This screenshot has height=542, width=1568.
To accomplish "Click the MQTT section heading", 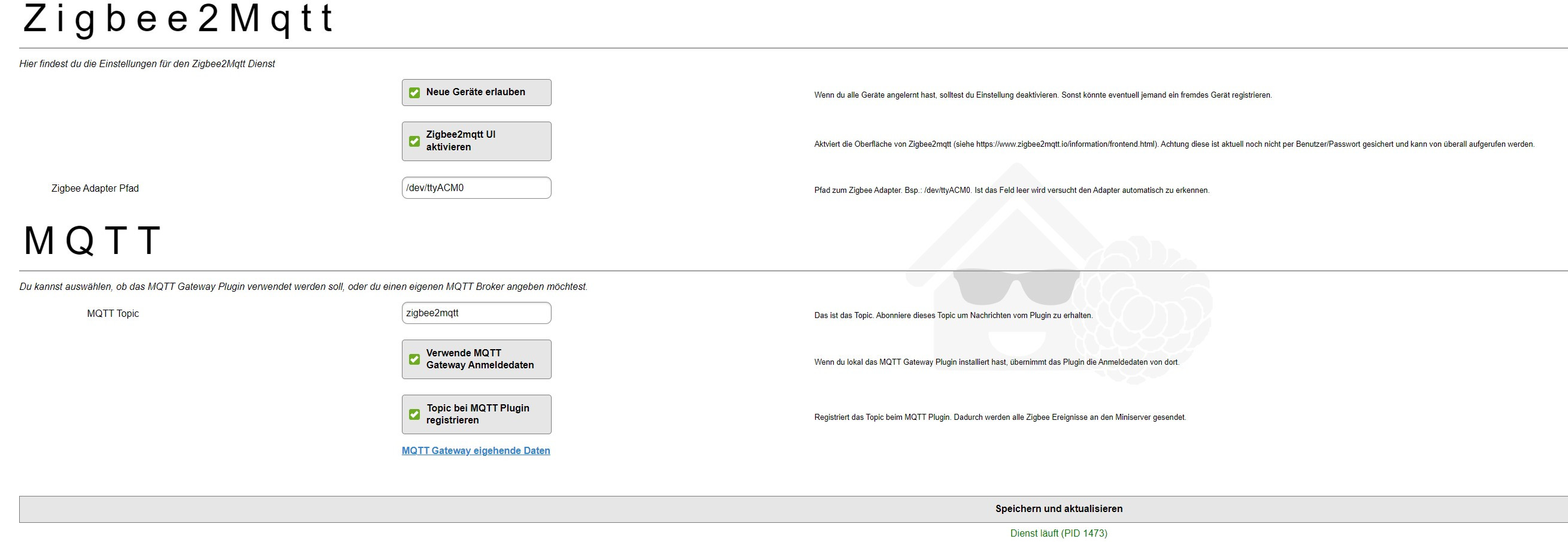I will (x=92, y=241).
